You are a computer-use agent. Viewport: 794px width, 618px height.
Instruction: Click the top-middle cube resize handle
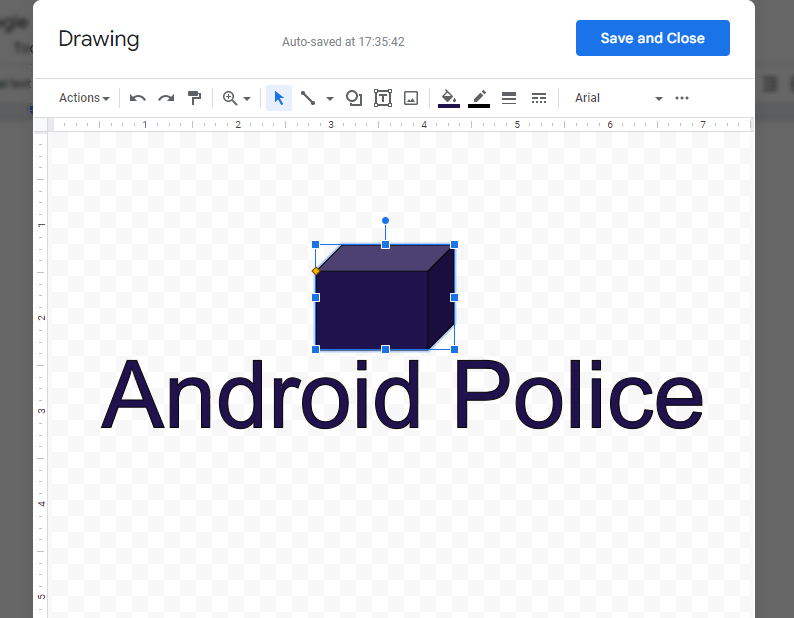coord(385,245)
